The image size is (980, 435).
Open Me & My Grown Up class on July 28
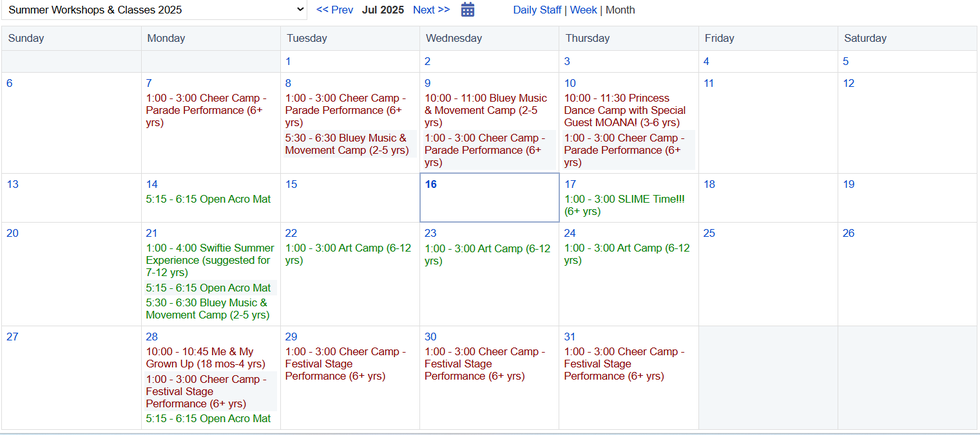pos(206,358)
